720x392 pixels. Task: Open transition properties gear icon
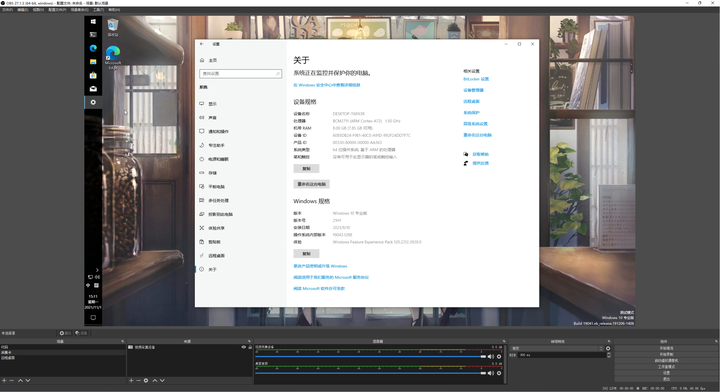[x=608, y=348]
